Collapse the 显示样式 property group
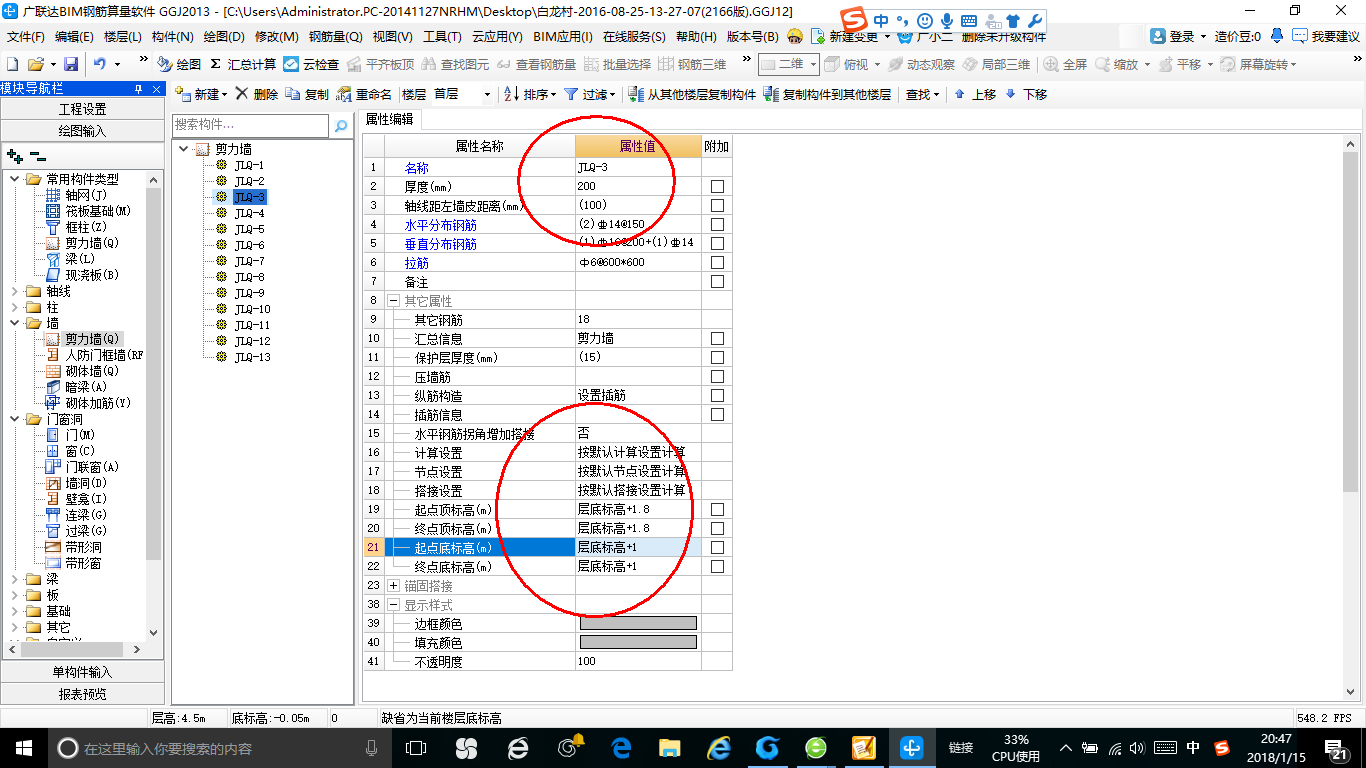1366x768 pixels. tap(394, 605)
